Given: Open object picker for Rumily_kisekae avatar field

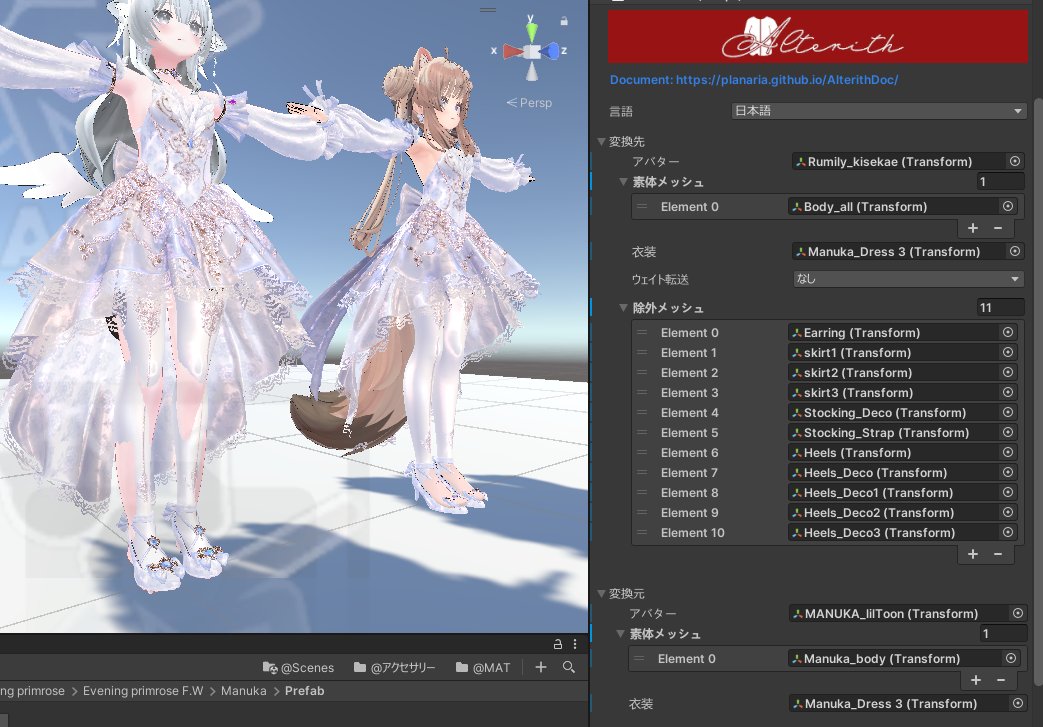Looking at the screenshot, I should [x=1014, y=161].
